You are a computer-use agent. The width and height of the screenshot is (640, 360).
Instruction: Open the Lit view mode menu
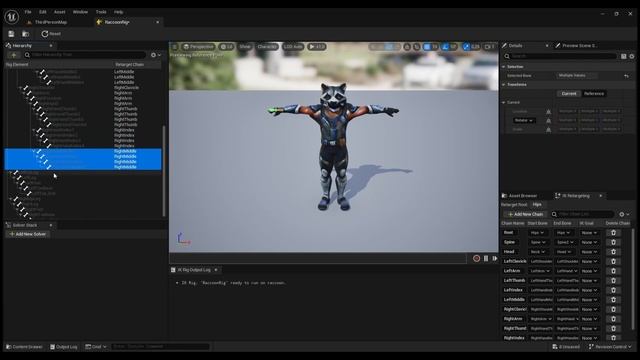click(x=227, y=47)
